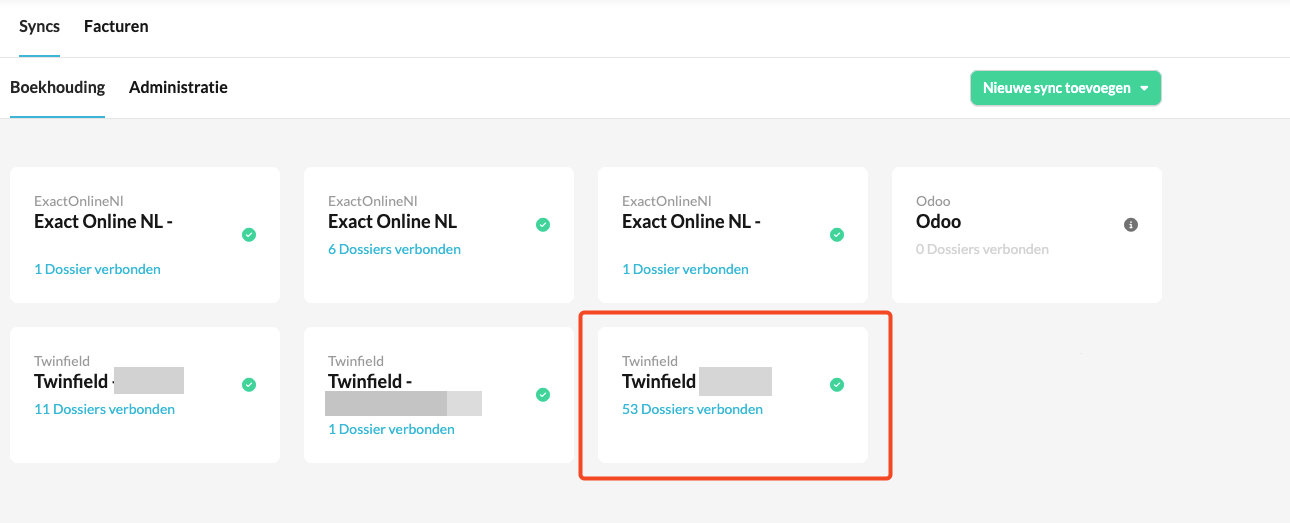Viewport: 1290px width, 523px height.
Task: Select the bold Odoo card title
Action: [x=938, y=221]
